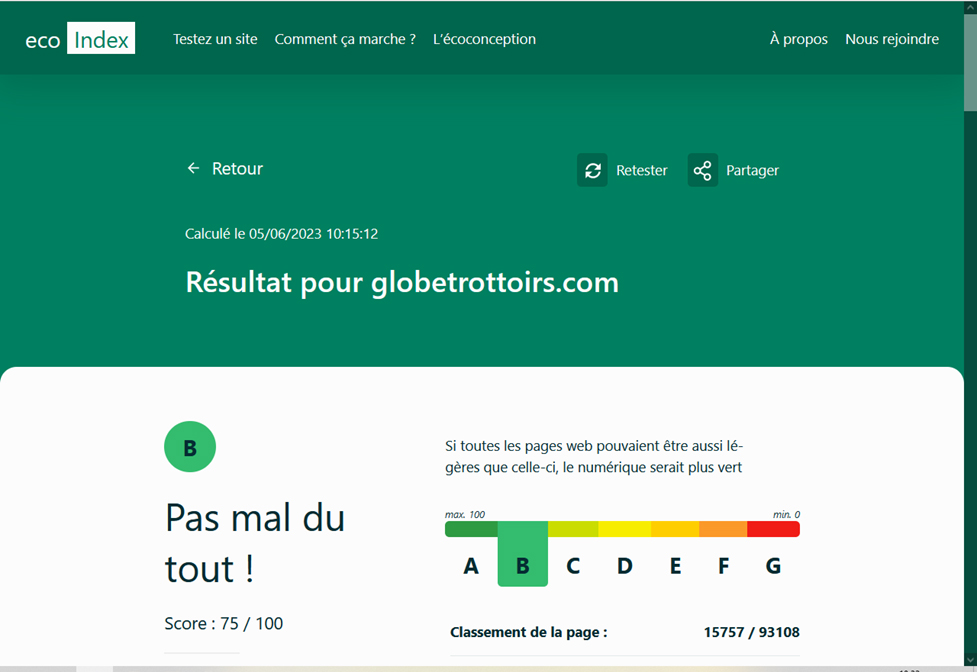
Task: Click the Calculé le 05/06/2023 timestamp
Action: point(282,234)
